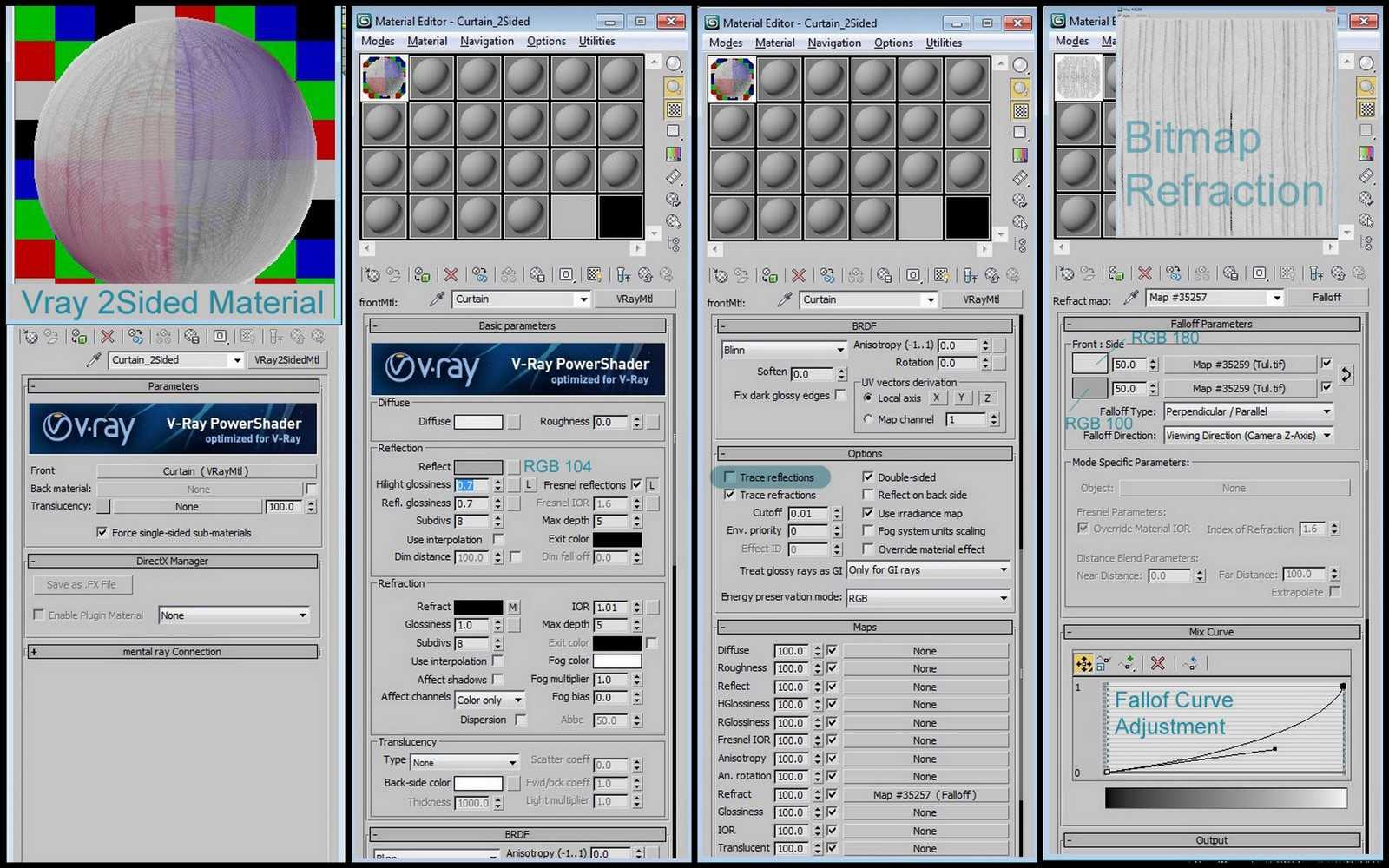
Task: Open the Energy preservation mode dropdown
Action: coord(928,598)
